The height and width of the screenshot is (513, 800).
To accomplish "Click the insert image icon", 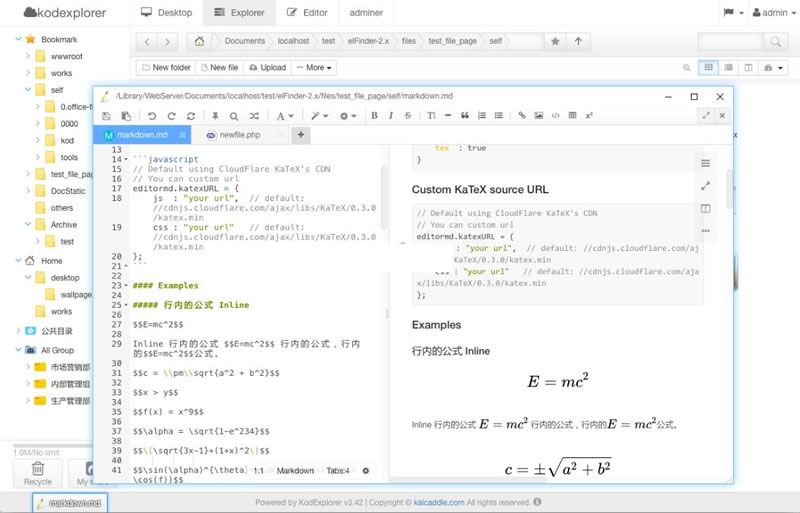I will click(538, 116).
